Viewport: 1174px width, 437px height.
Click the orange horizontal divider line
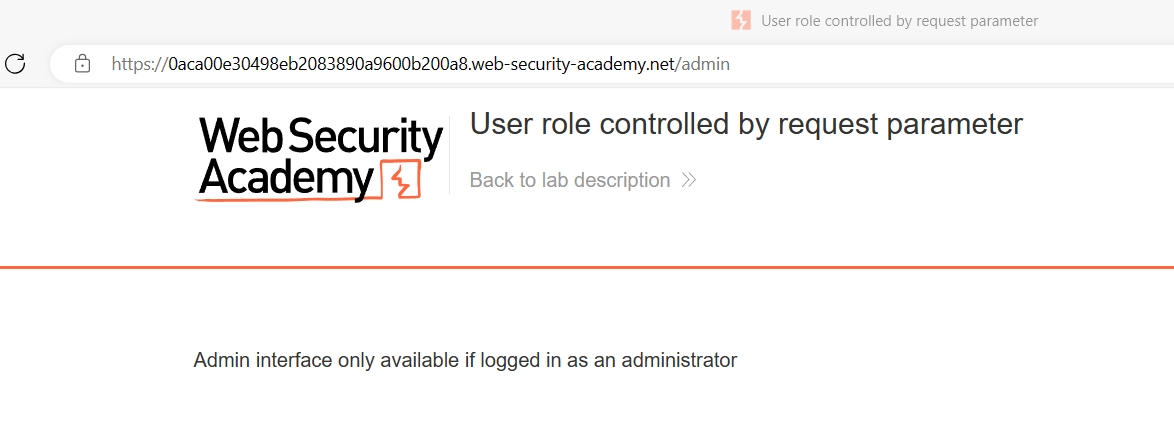pos(587,266)
